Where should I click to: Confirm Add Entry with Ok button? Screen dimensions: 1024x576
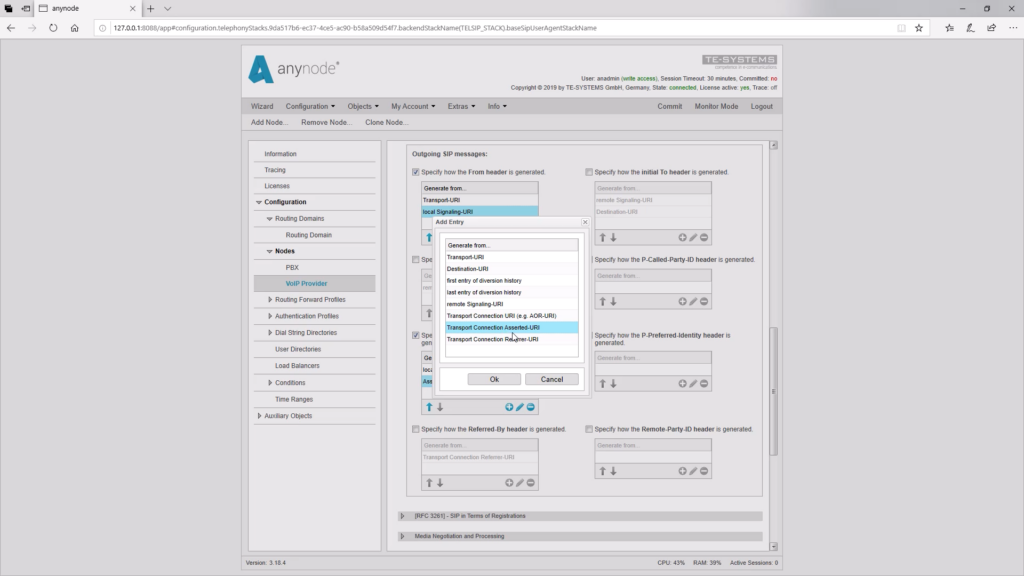(x=494, y=379)
